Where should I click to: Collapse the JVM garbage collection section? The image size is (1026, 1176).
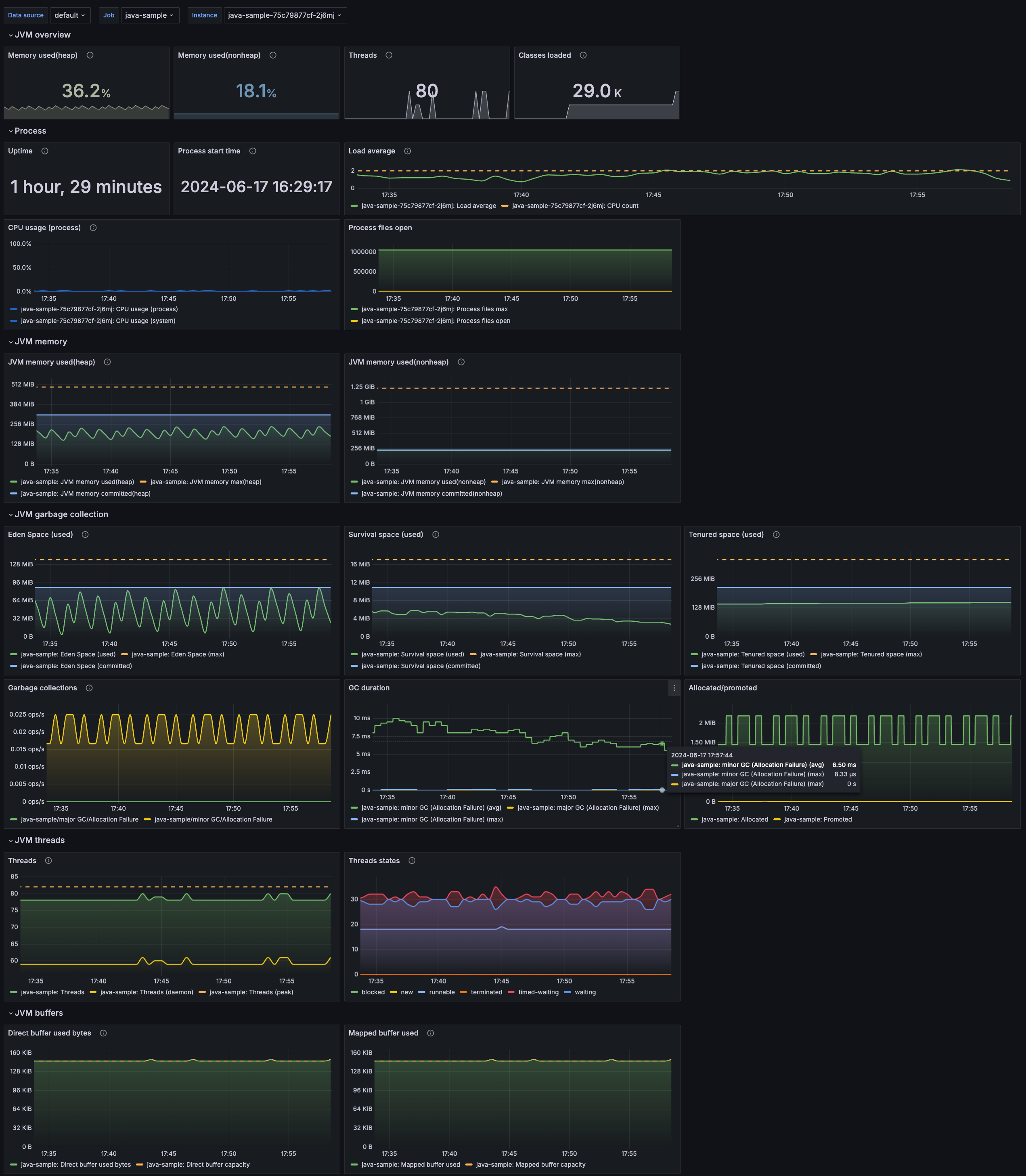click(x=59, y=514)
